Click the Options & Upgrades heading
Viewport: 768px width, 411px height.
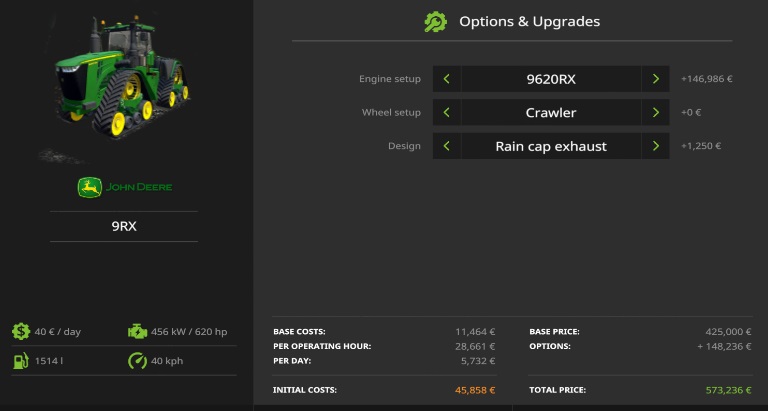tap(529, 21)
